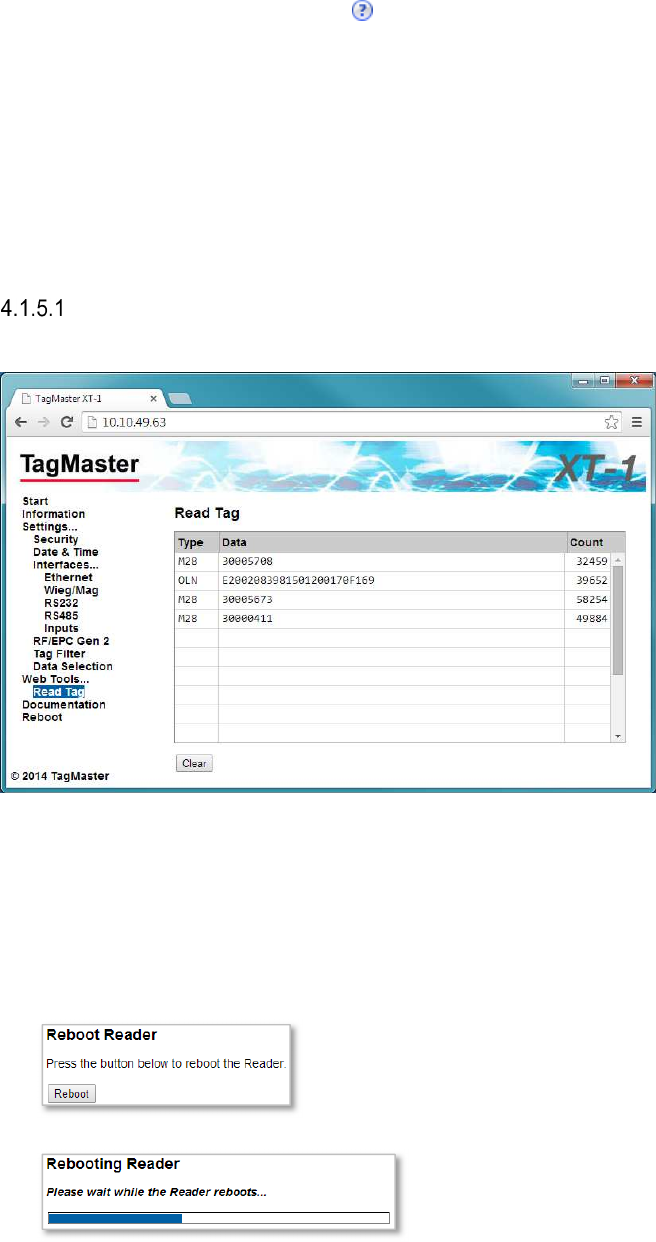
Task: Open Wieg/Mag interface settings
Action: (71, 590)
